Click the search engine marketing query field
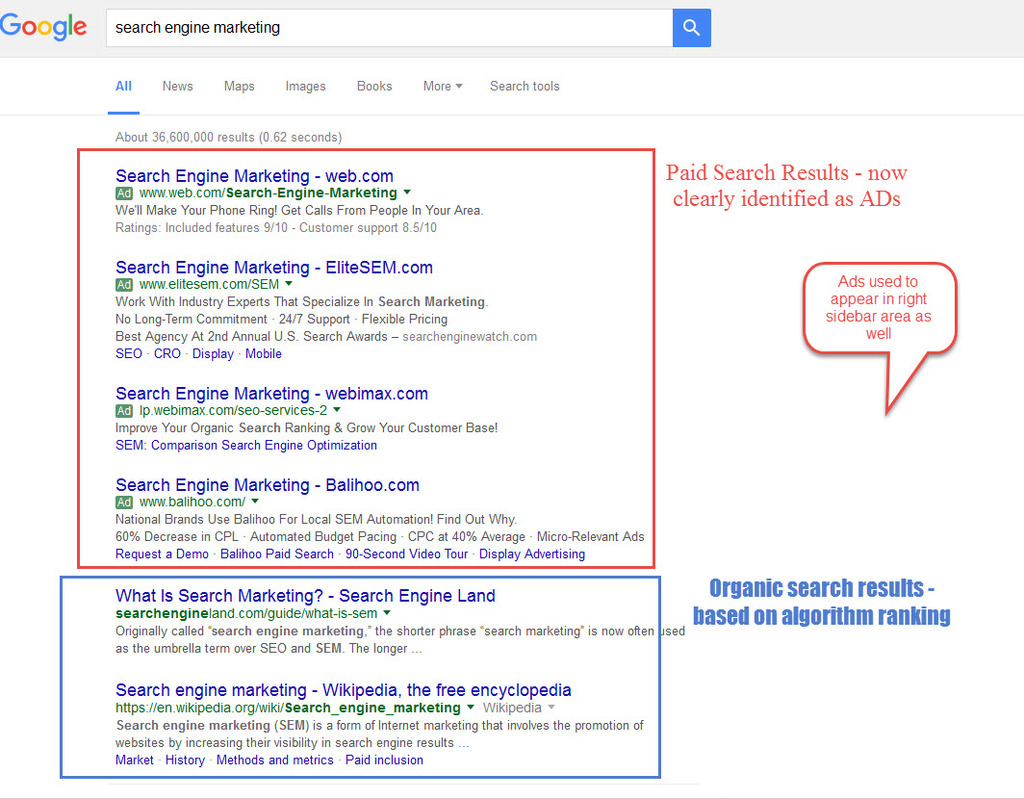The height and width of the screenshot is (799, 1024). click(389, 27)
